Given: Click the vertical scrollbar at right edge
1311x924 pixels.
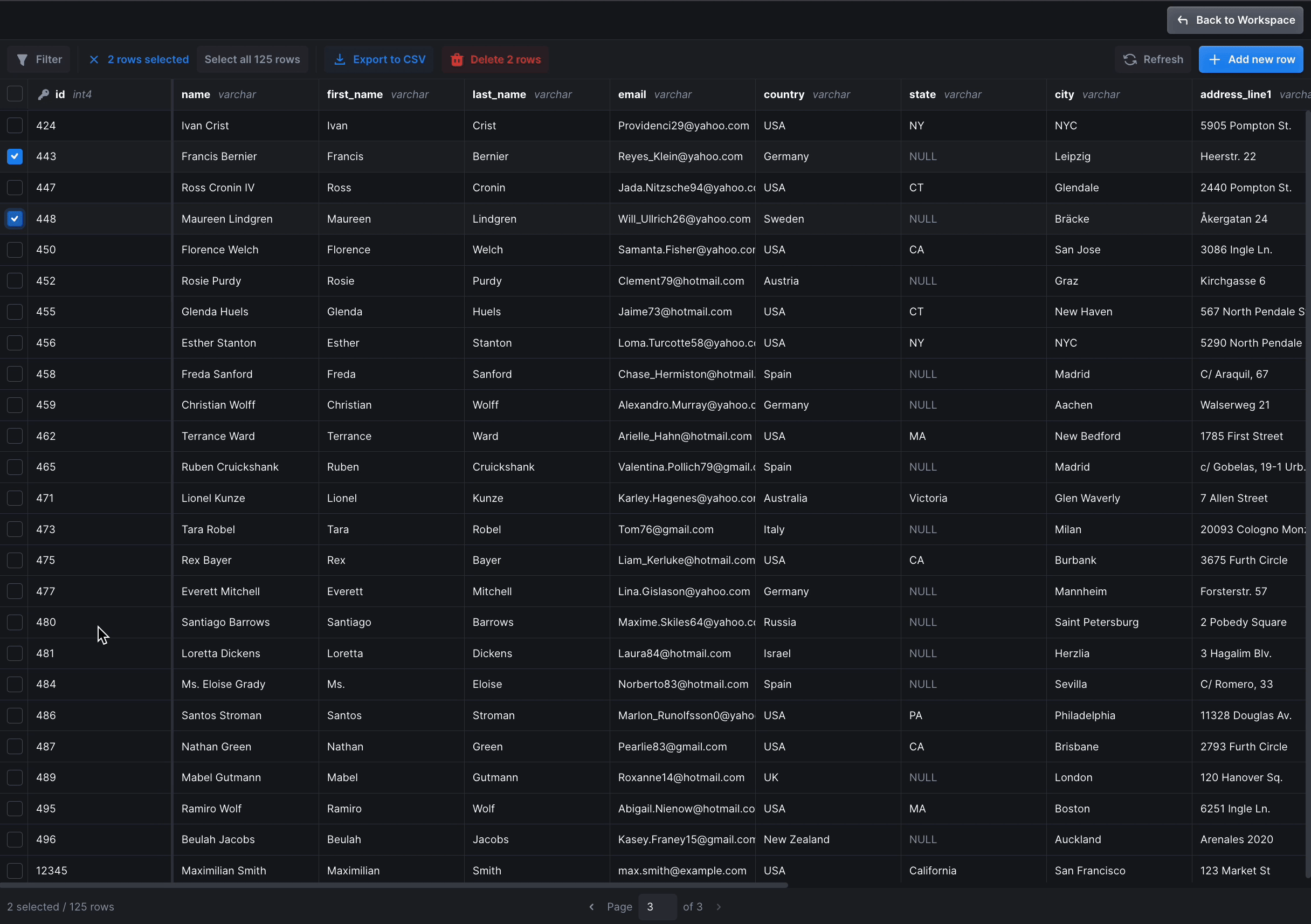Looking at the screenshot, I should point(1308,494).
